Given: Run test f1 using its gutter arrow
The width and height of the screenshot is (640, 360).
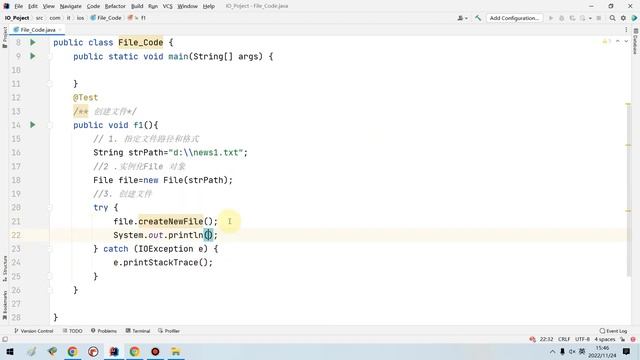Looking at the screenshot, I should 33,125.
